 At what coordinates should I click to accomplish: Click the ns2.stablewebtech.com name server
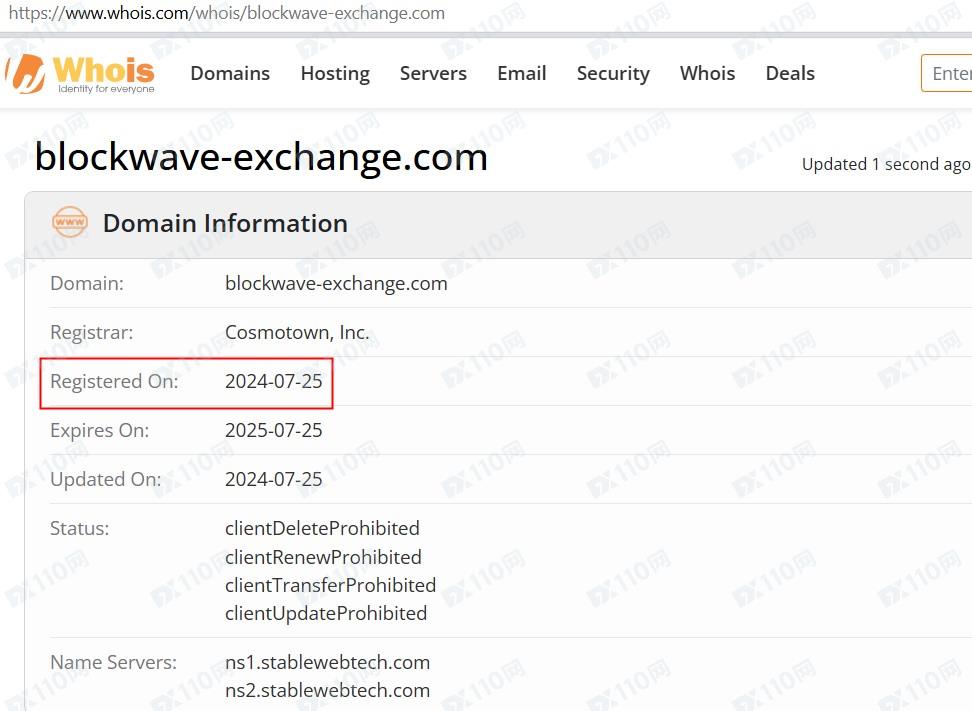pos(327,690)
